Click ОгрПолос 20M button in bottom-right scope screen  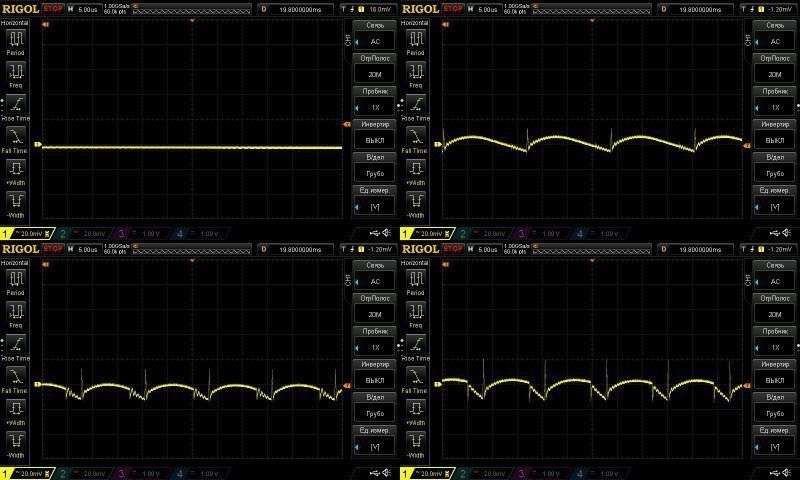[775, 309]
